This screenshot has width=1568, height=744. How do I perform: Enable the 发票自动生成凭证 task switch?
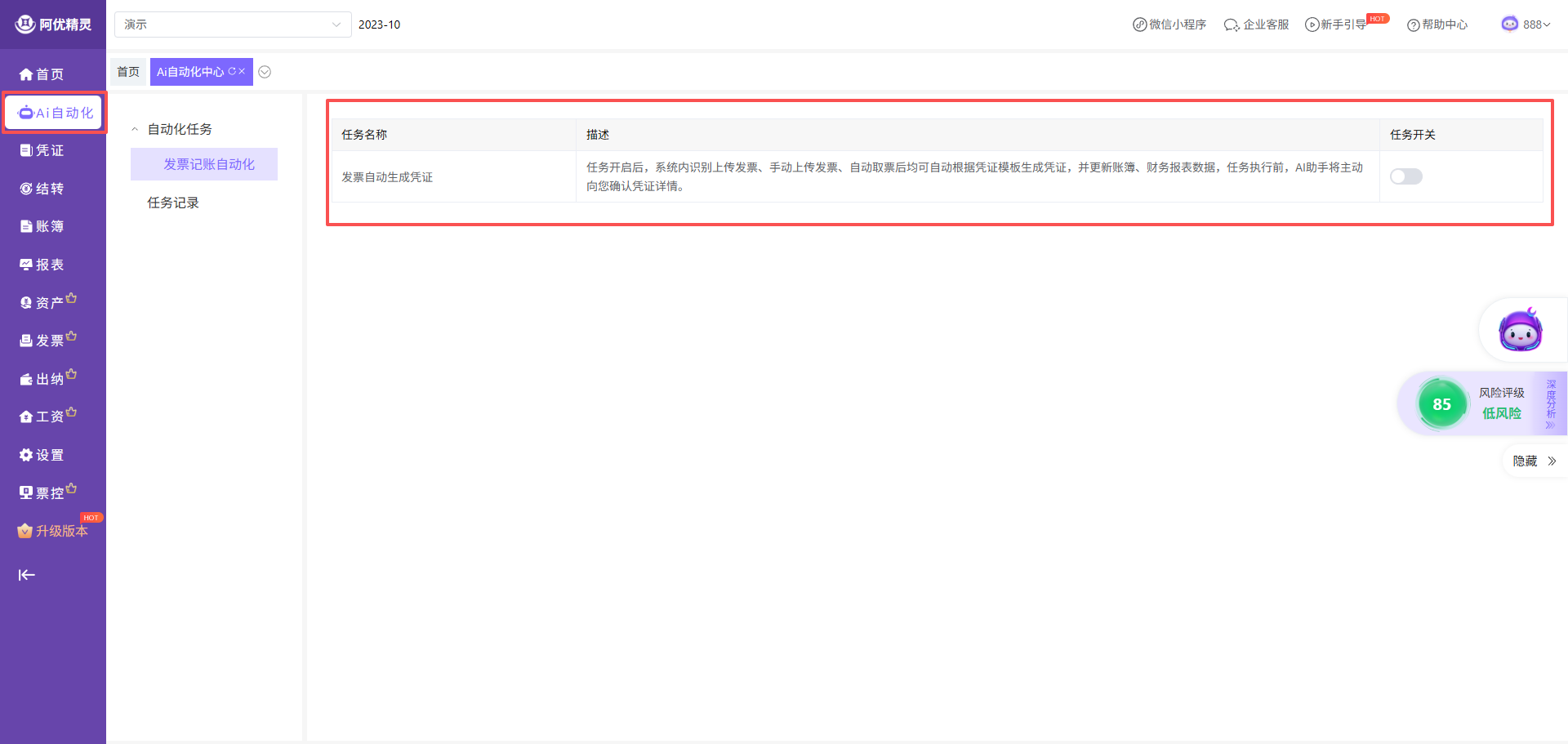point(1405,176)
